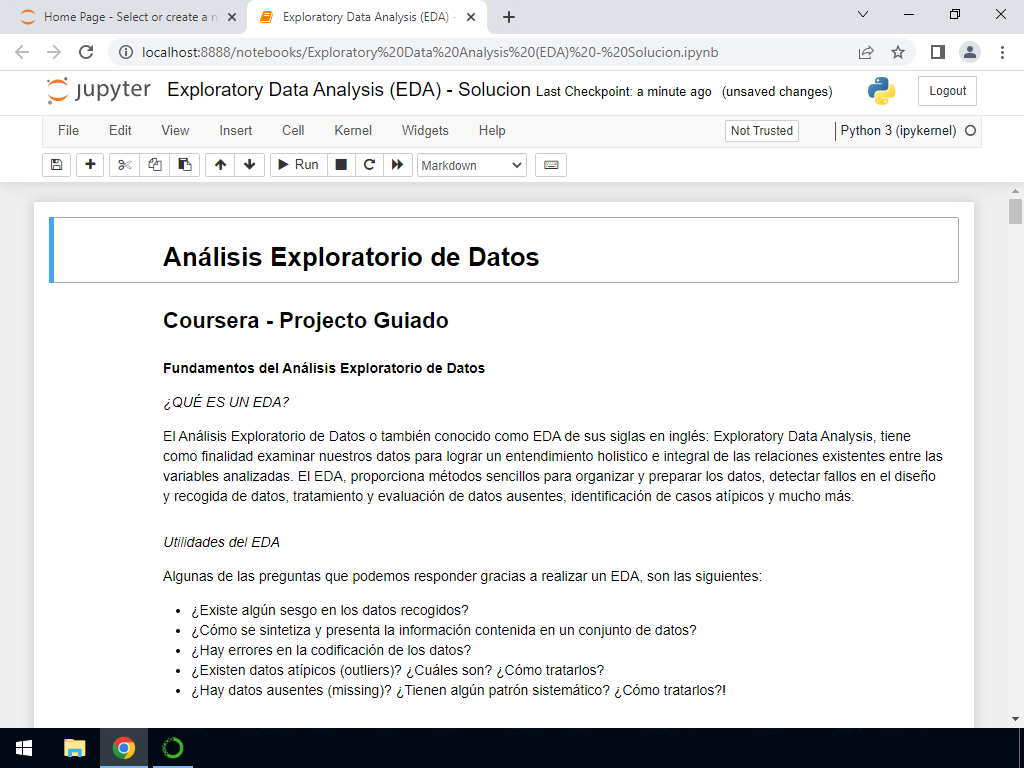Click the vertical scrollbar thumb

tap(1015, 212)
